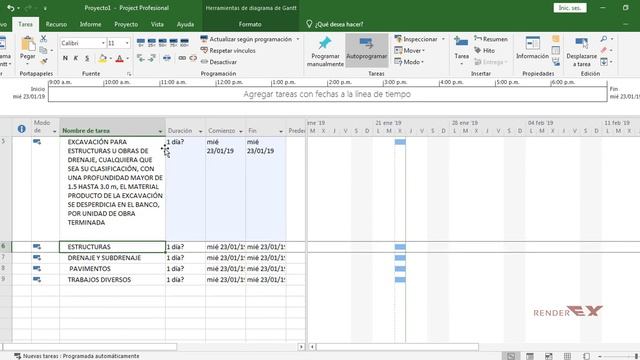The height and width of the screenshot is (360, 640).
Task: Click the Notes yellow icon in Propiedades
Action: tap(556, 39)
